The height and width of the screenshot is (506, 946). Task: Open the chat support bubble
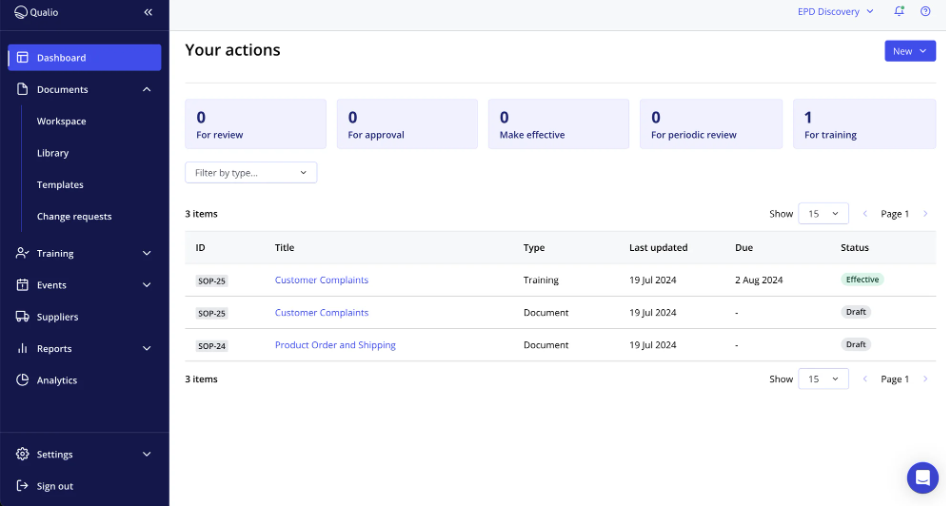pos(922,478)
